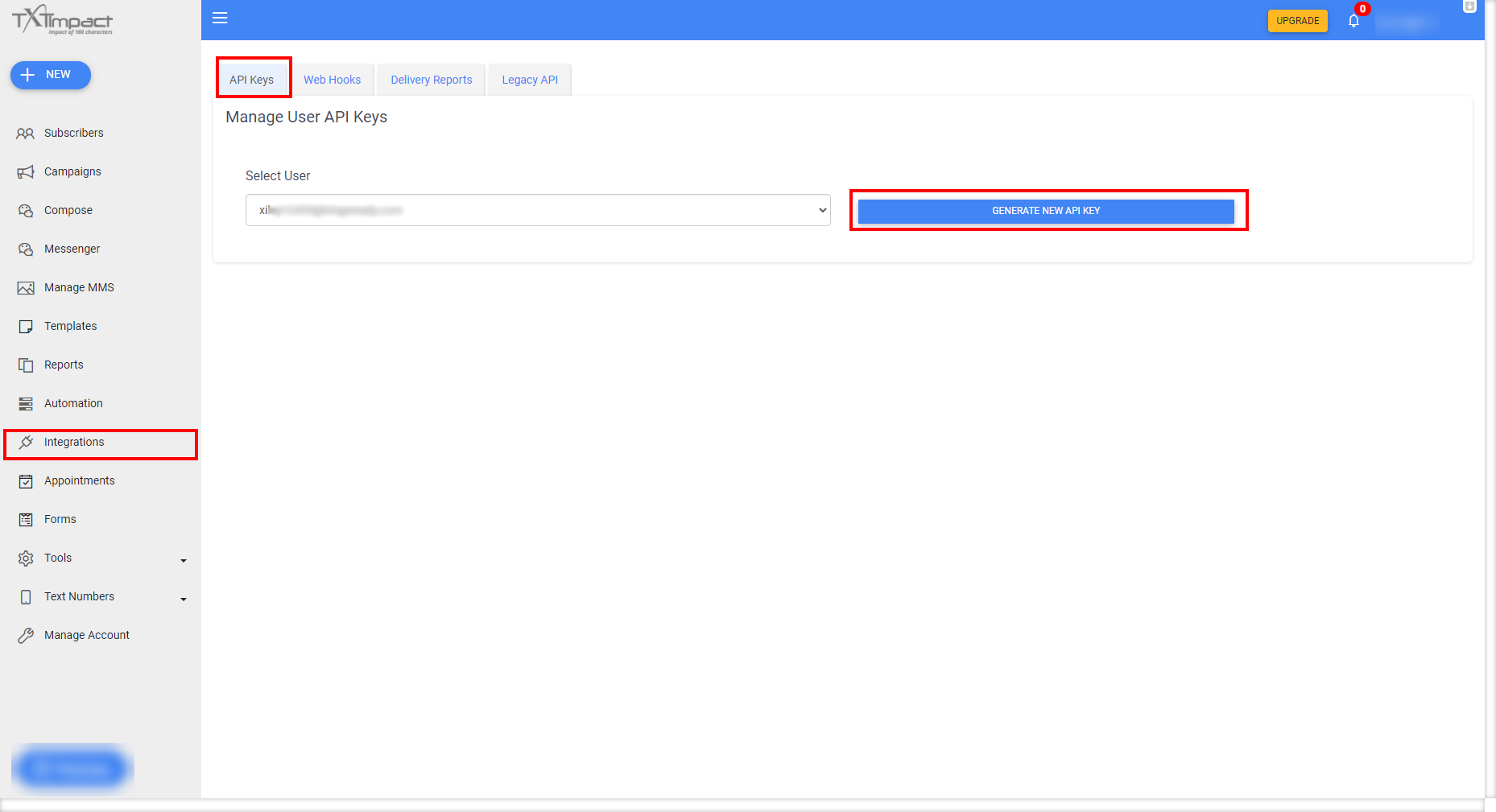Click the Text Numbers phone icon
Image resolution: width=1496 pixels, height=812 pixels.
[26, 597]
